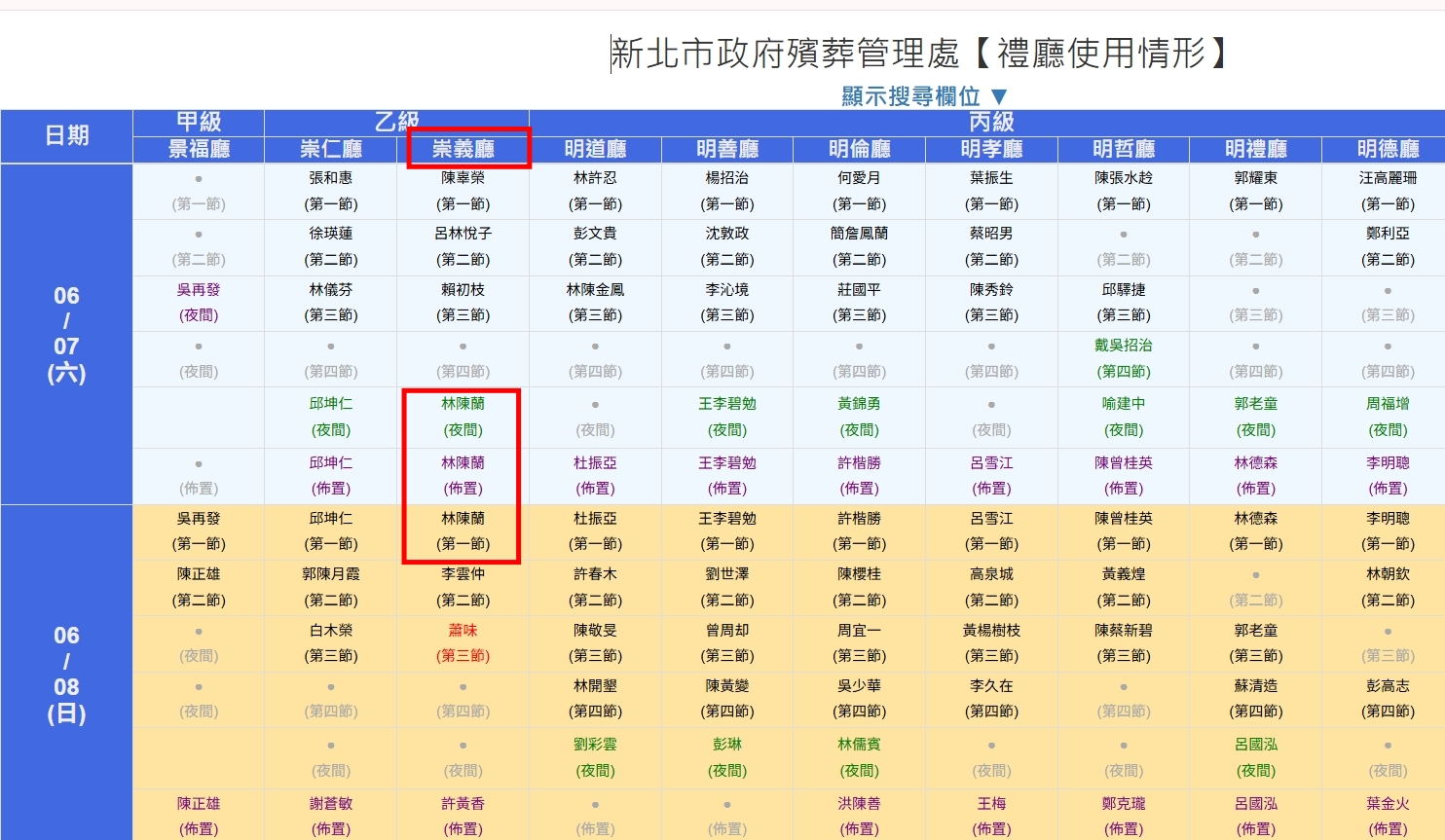This screenshot has height=840, width=1445.
Task: Select the 明德廳 column header
Action: pyautogui.click(x=1389, y=149)
